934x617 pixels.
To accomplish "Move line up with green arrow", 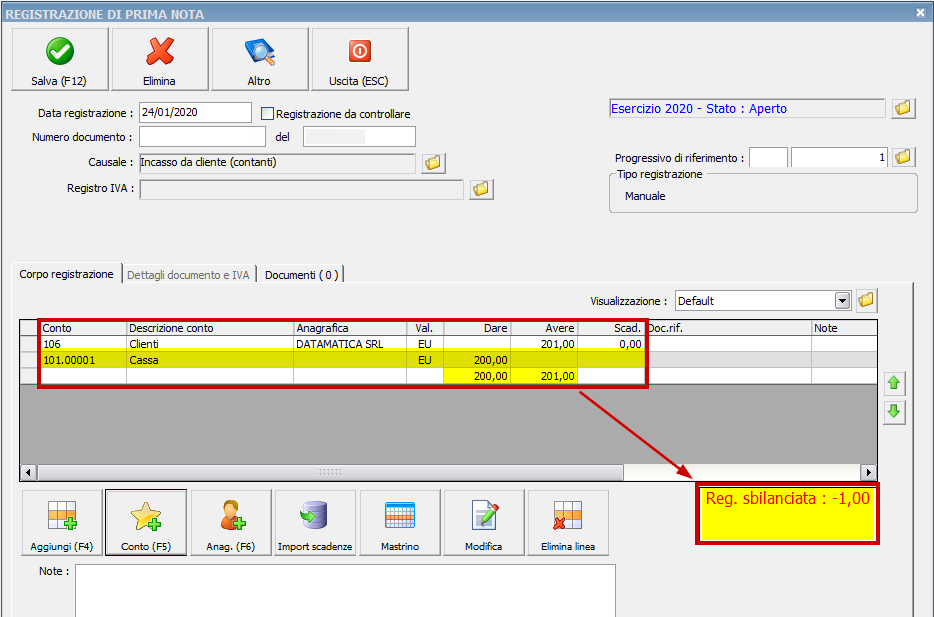I will (x=893, y=383).
